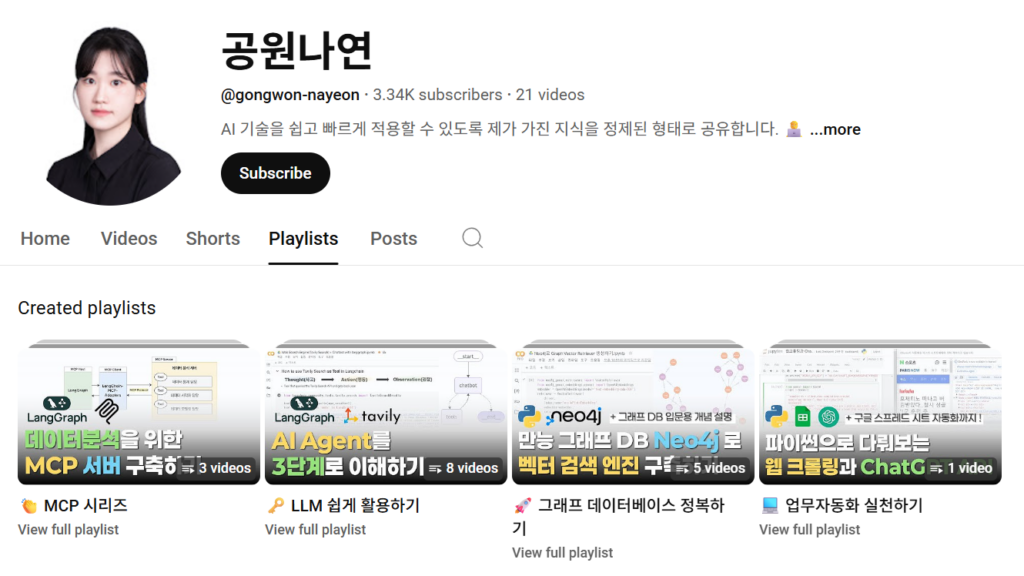This screenshot has width=1024, height=576.
Task: Go to the channel Home tab
Action: pyautogui.click(x=45, y=238)
